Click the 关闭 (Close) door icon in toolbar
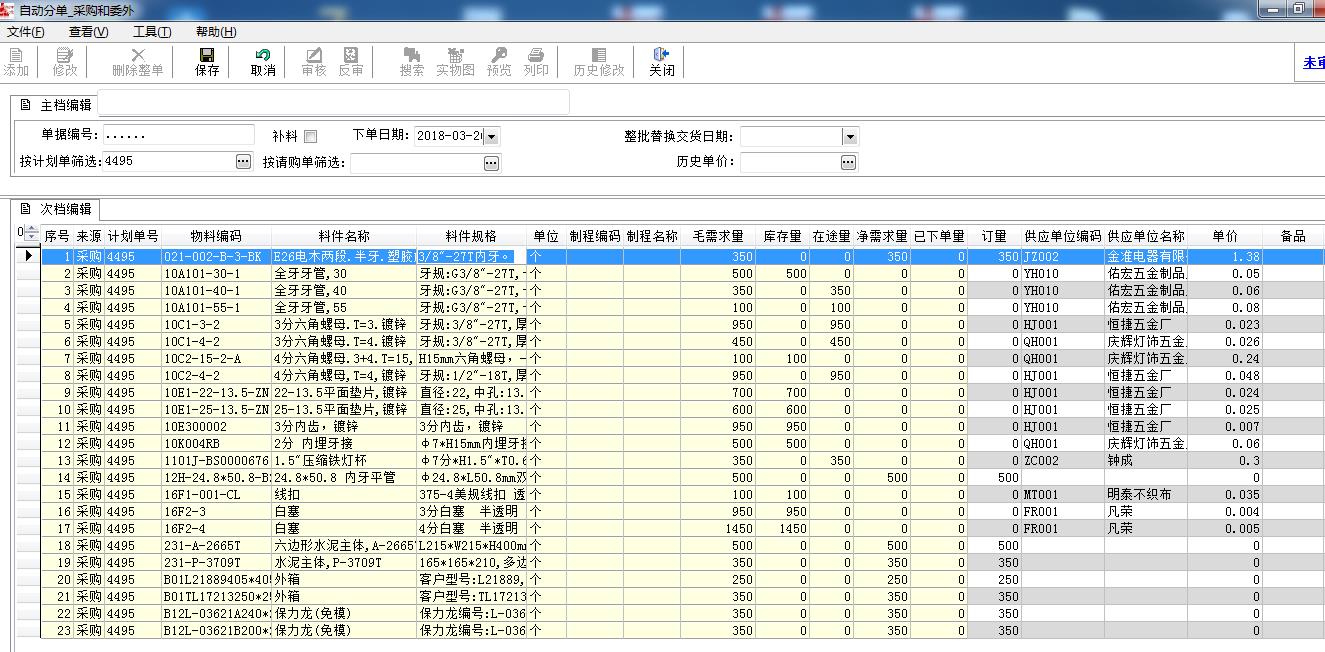1325x652 pixels. [x=661, y=56]
